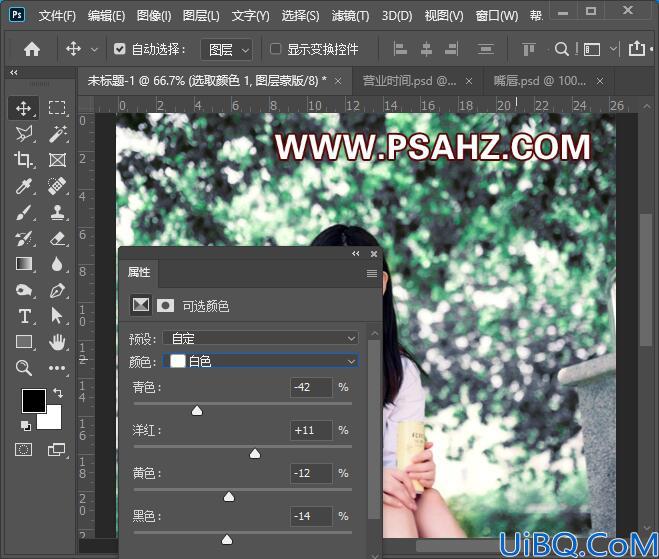Click the share export icon
659x559 pixels.
[x=637, y=48]
